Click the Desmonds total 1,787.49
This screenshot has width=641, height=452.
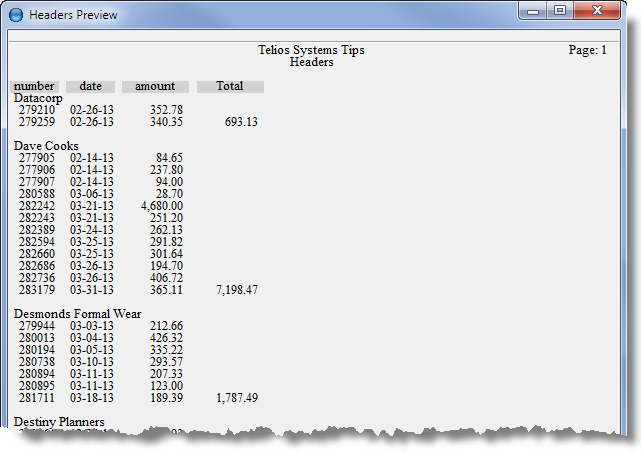(237, 398)
